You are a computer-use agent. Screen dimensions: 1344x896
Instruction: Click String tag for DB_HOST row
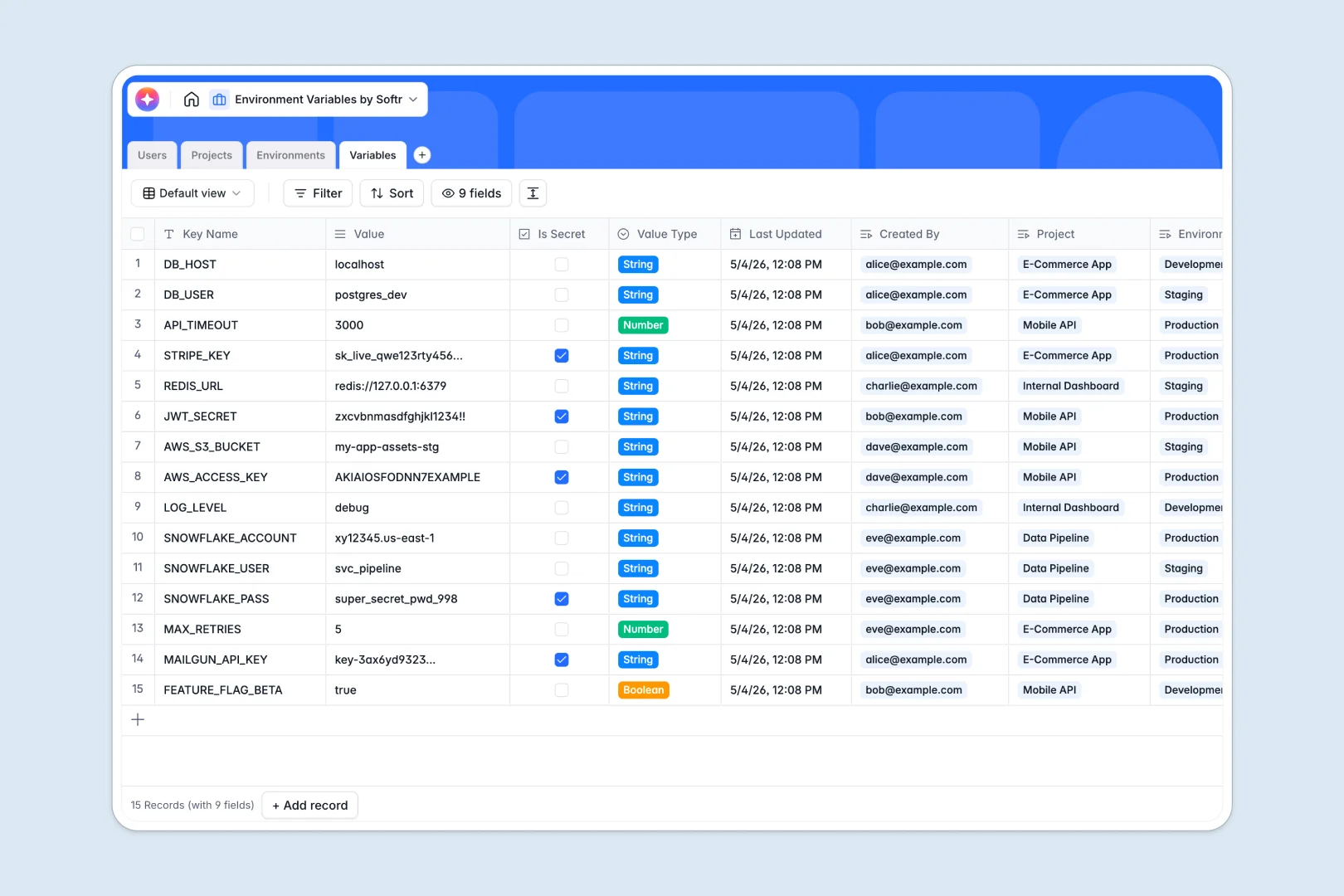(x=638, y=265)
